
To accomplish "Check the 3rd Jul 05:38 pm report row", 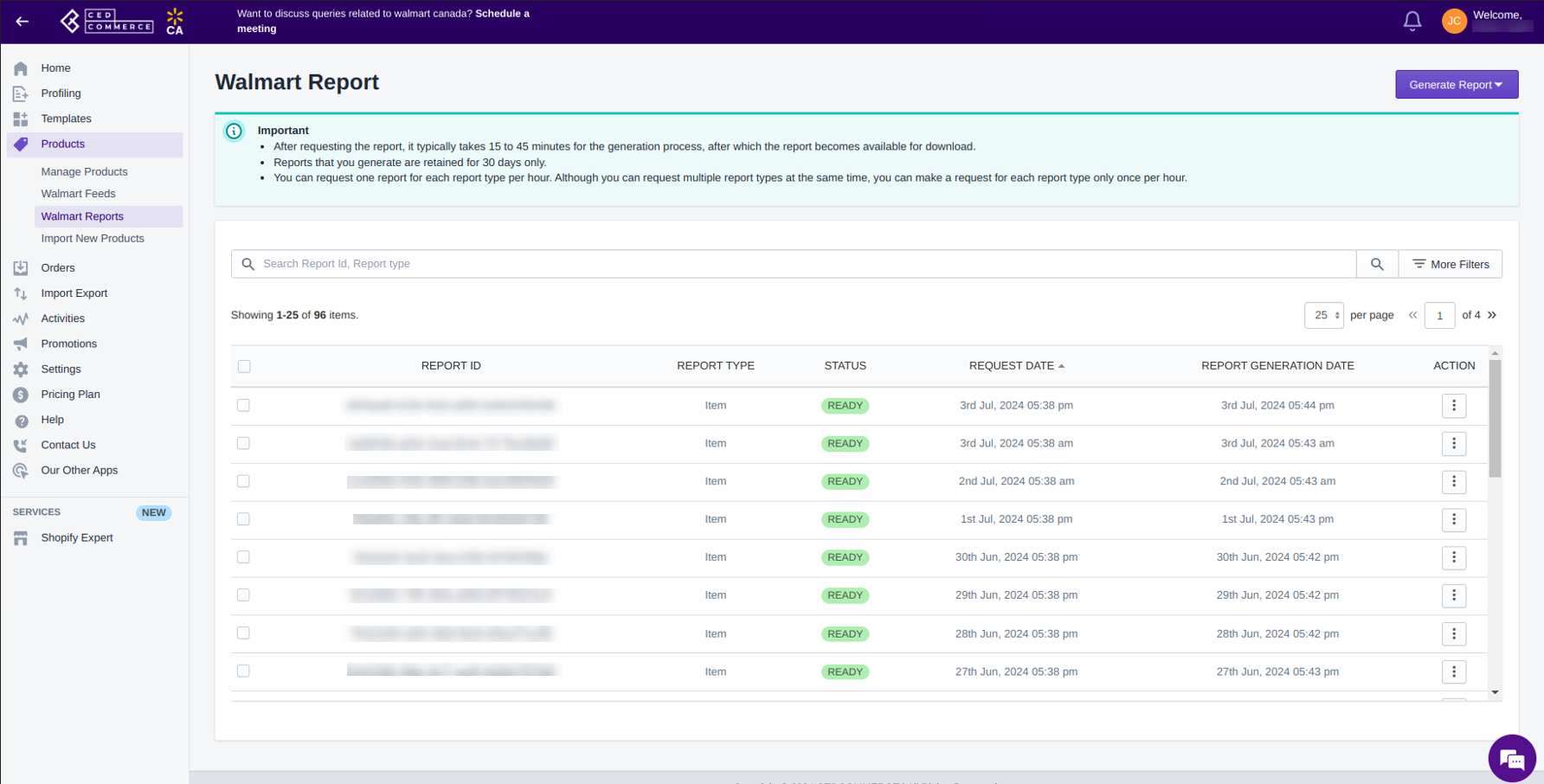I will pyautogui.click(x=243, y=405).
